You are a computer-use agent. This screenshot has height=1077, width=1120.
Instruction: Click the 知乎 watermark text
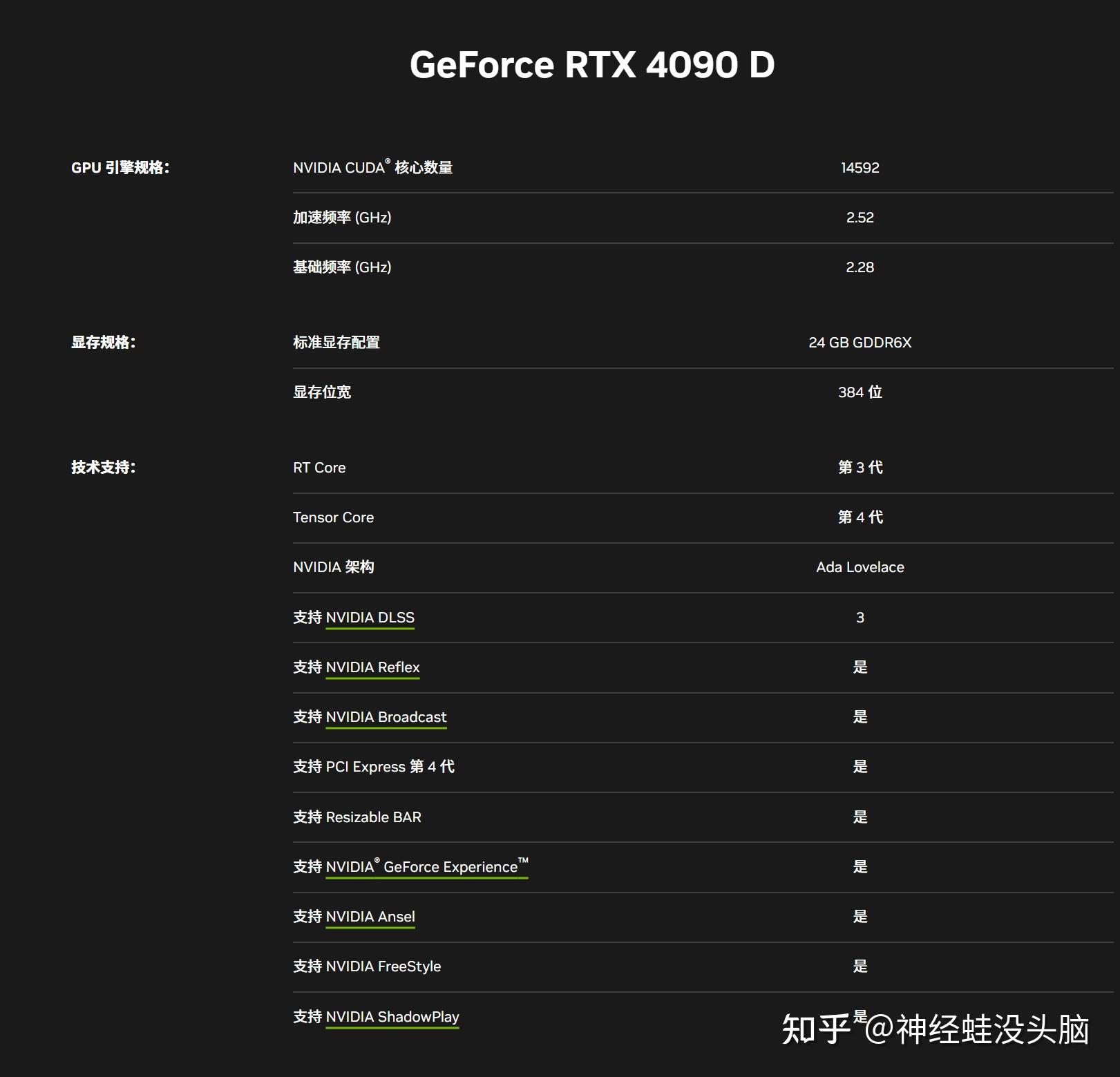point(815,1027)
